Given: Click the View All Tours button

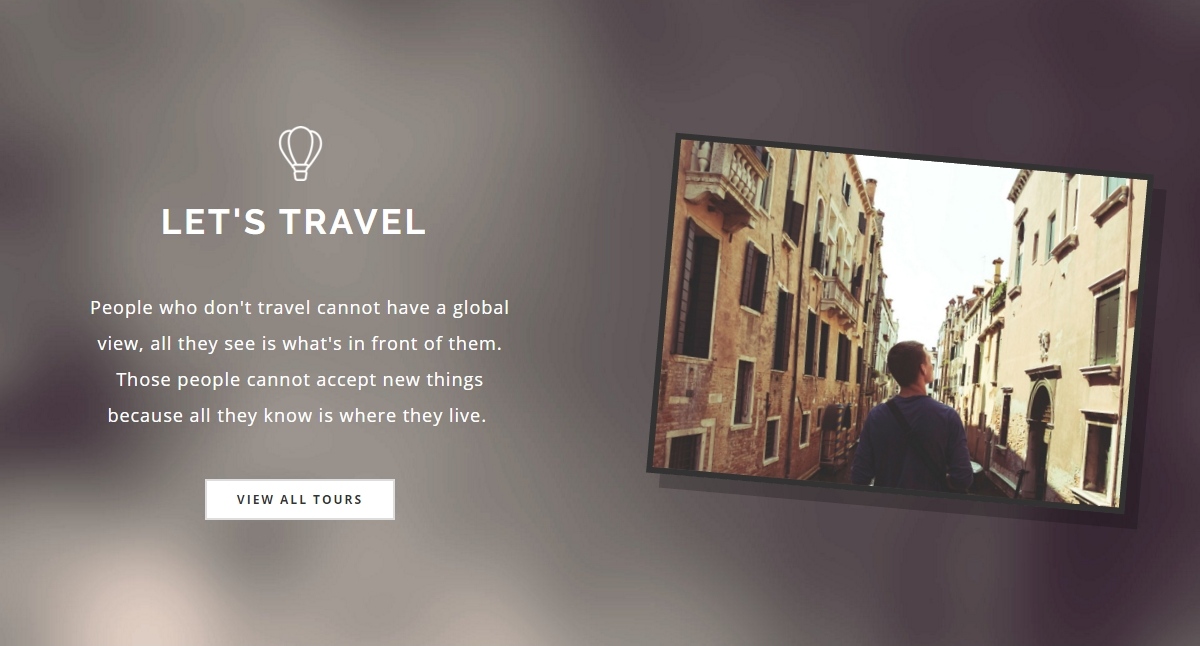Looking at the screenshot, I should pyautogui.click(x=300, y=500).
